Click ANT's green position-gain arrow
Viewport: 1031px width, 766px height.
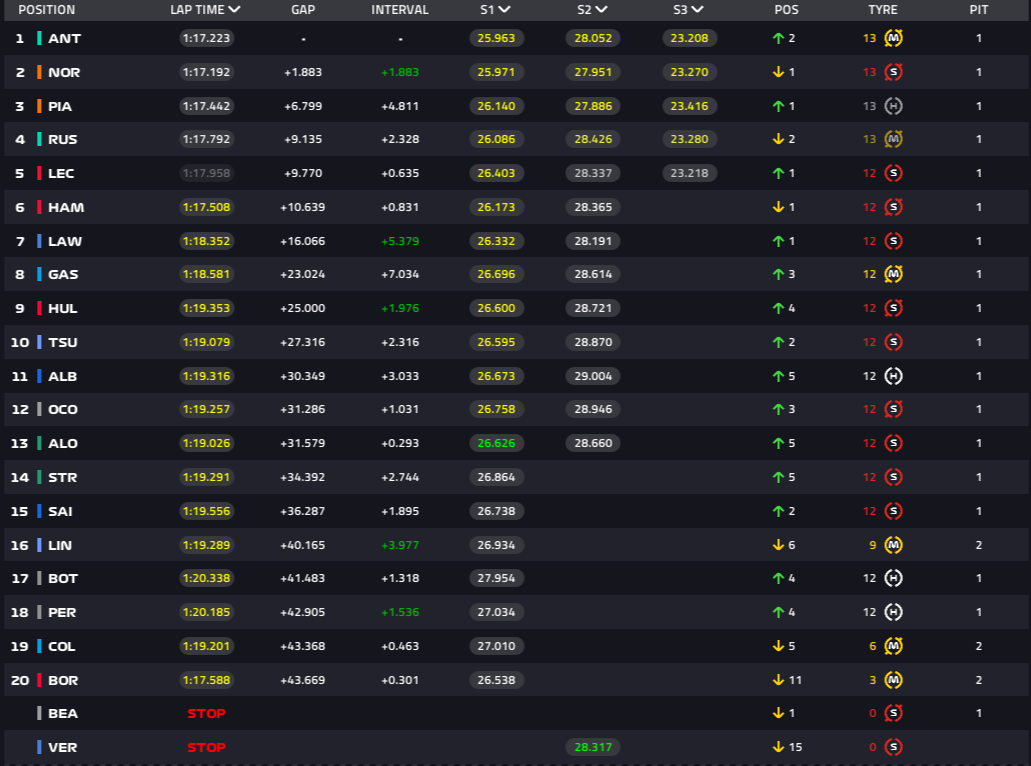point(779,38)
